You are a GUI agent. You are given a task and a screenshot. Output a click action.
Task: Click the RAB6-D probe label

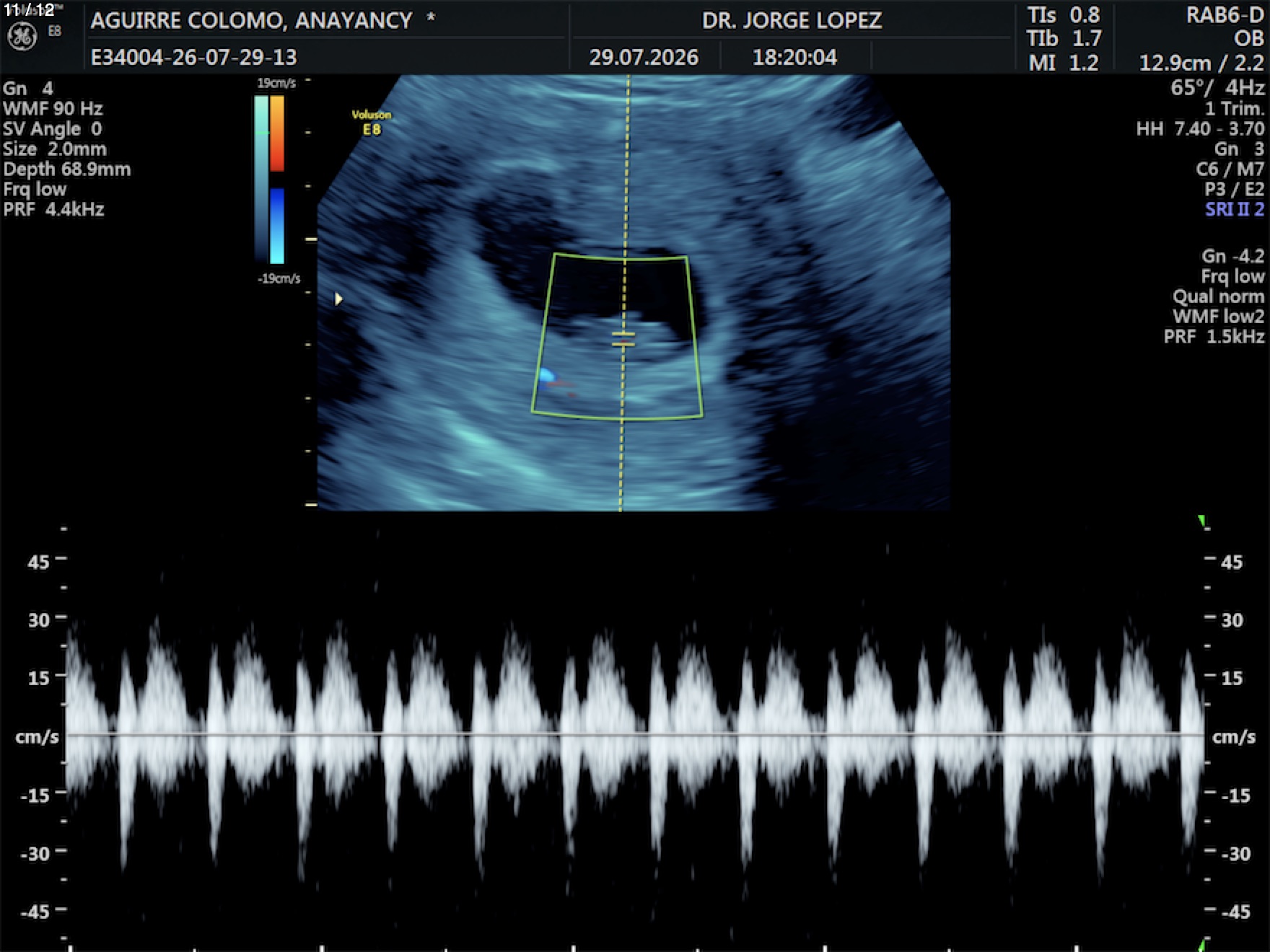(1225, 16)
